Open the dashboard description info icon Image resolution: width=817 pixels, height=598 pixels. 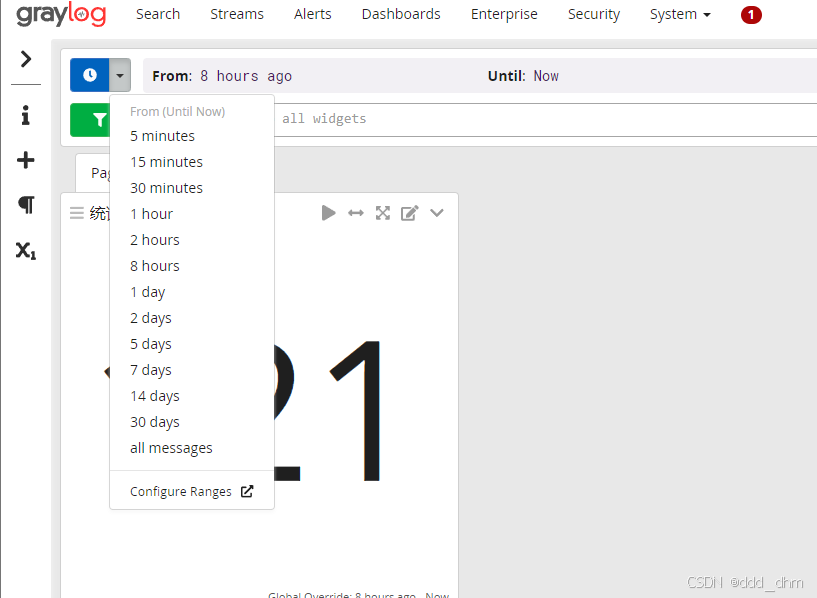tap(26, 115)
